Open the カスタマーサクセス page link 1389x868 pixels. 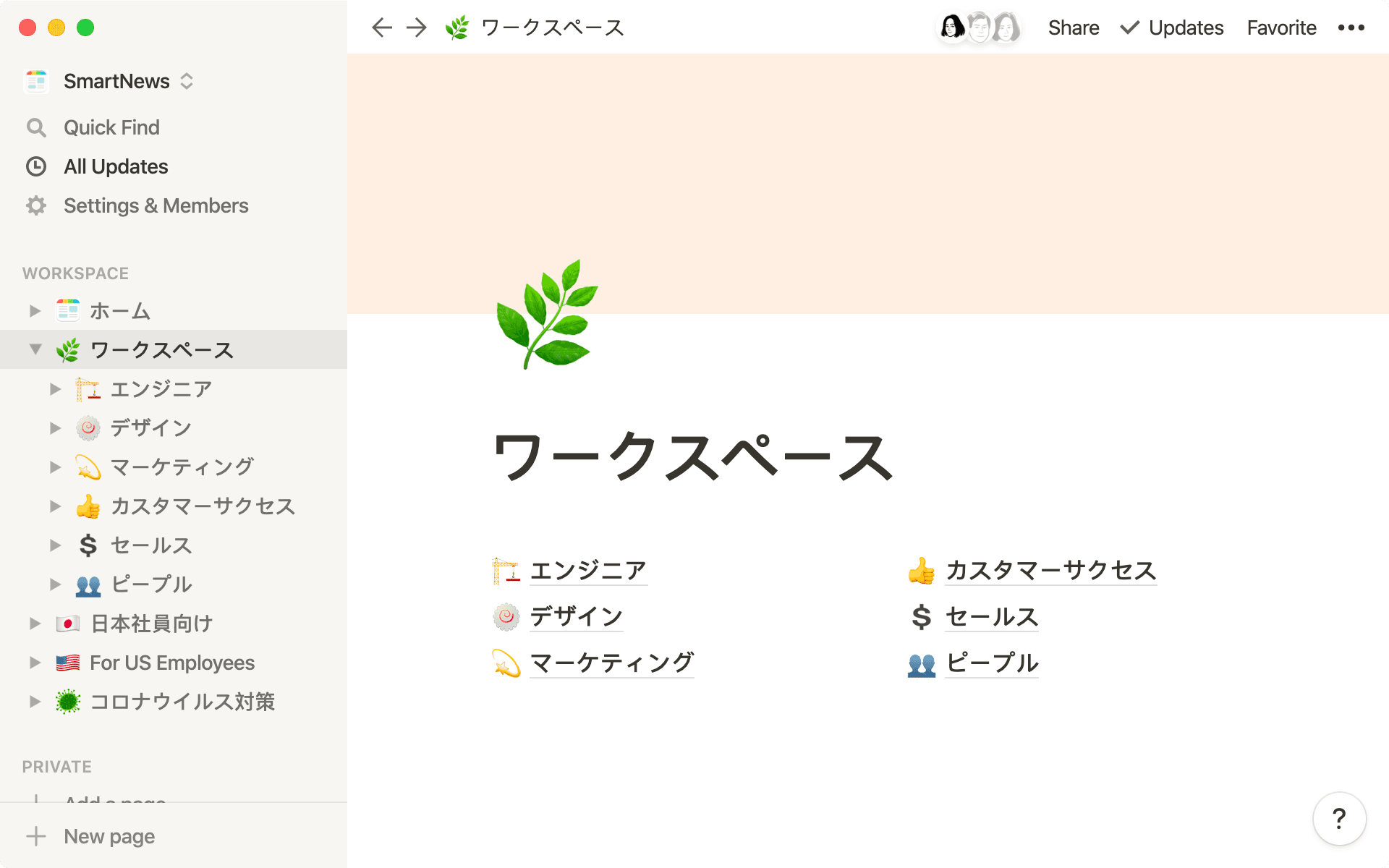coord(1050,571)
